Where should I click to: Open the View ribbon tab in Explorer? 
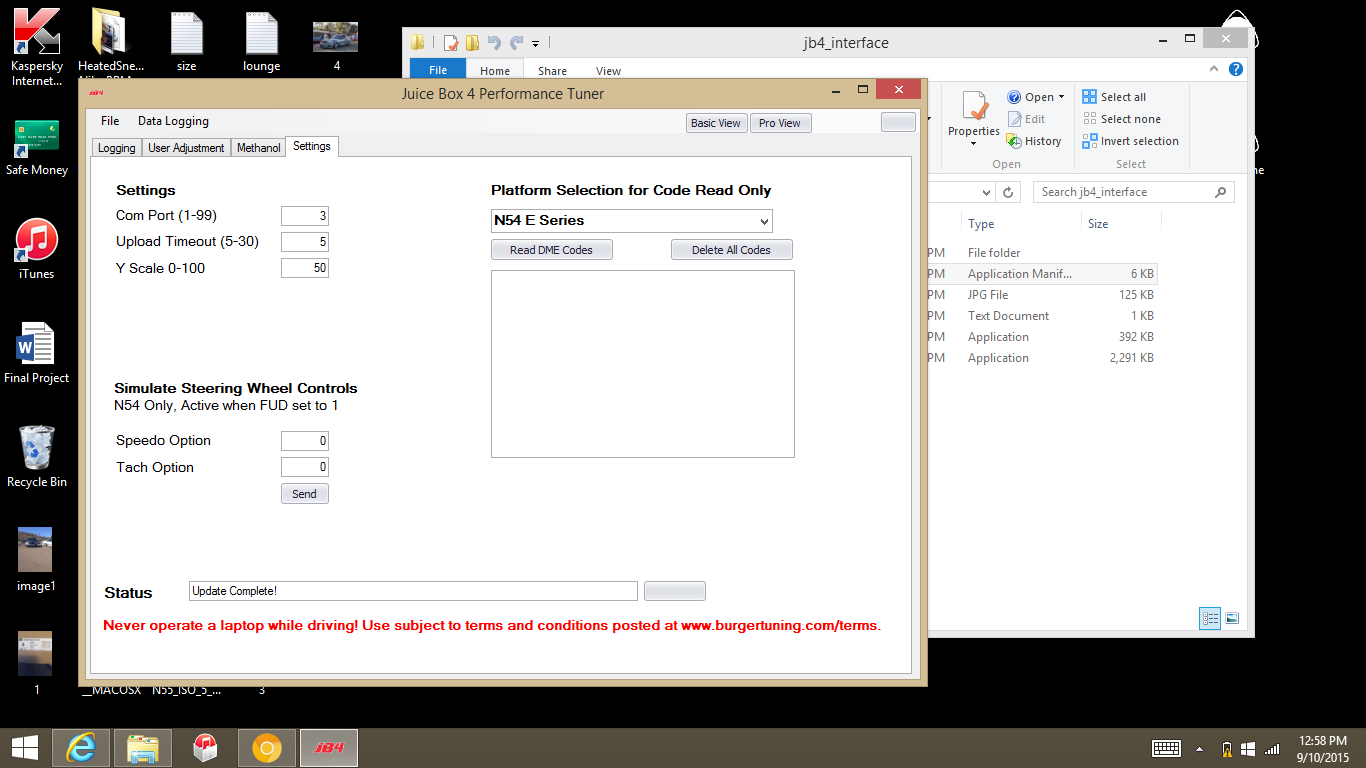tap(608, 71)
